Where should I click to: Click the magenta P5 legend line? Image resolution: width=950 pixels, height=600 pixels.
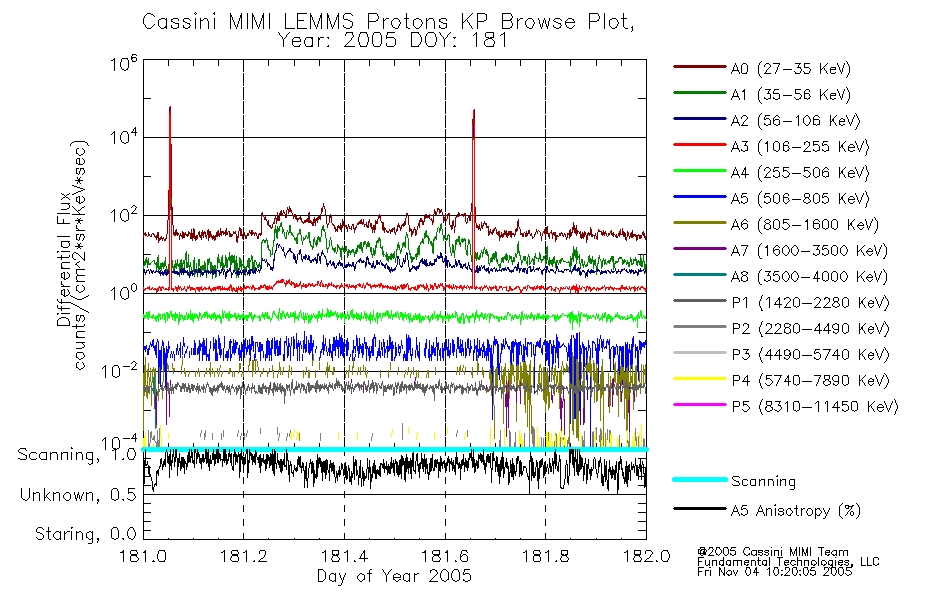(x=700, y=404)
